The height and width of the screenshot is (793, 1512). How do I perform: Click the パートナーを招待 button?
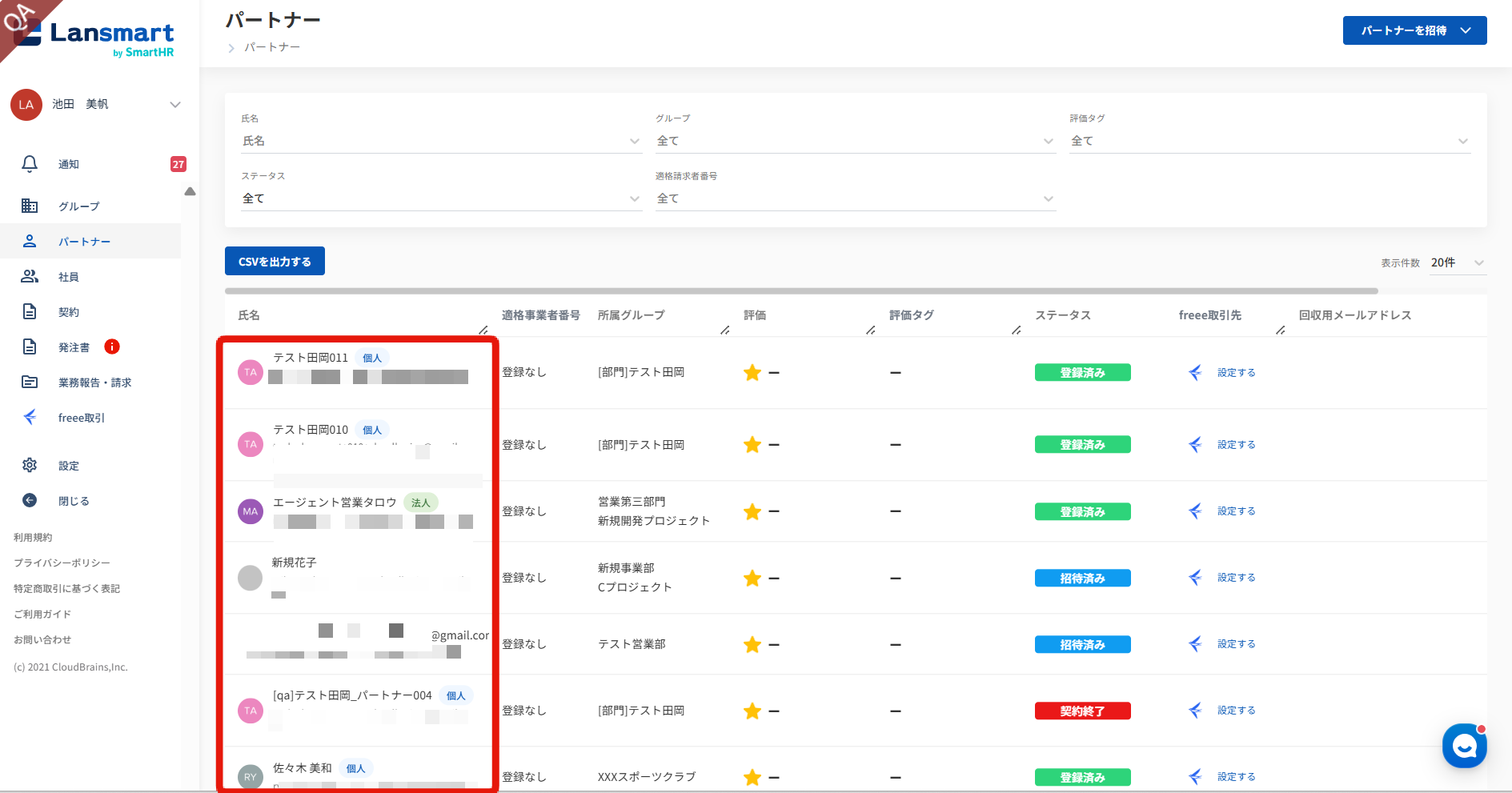(1414, 30)
